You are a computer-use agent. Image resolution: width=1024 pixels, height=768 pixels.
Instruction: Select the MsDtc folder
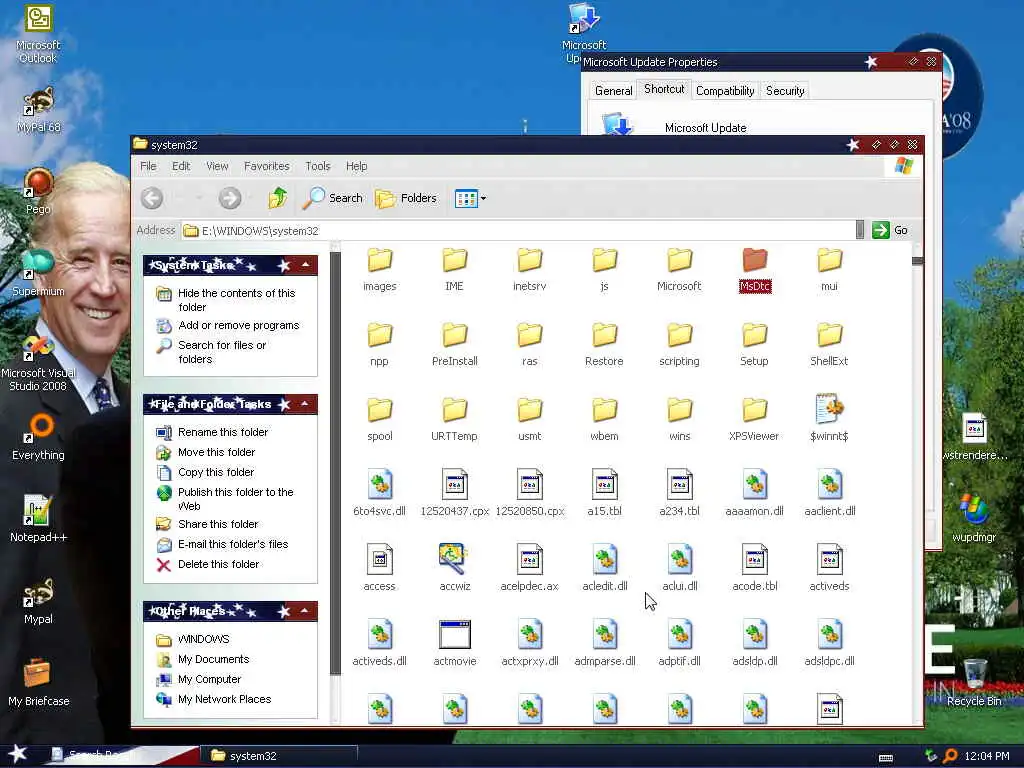click(754, 270)
